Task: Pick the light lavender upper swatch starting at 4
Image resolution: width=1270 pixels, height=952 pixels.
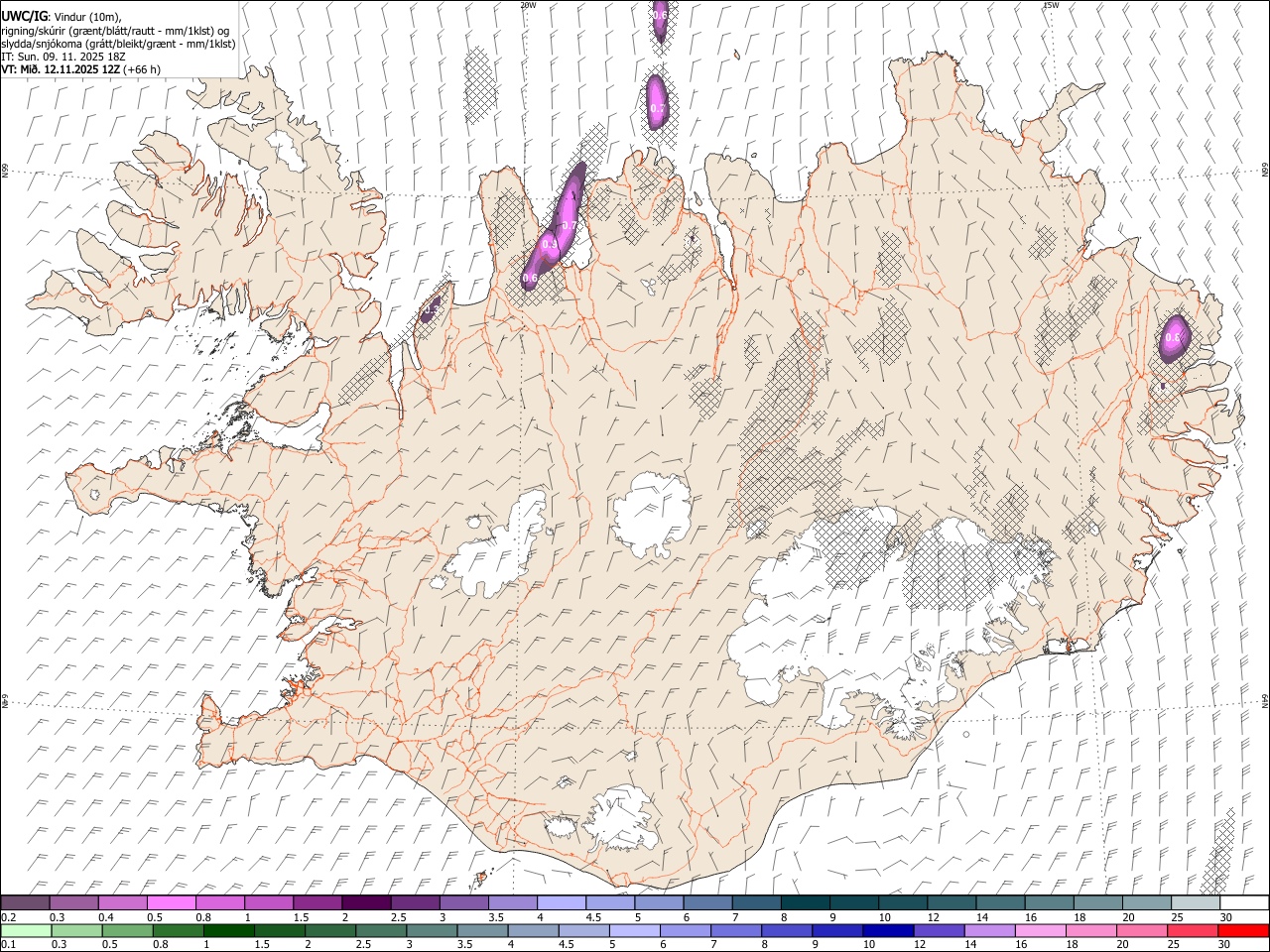Action: point(561,903)
